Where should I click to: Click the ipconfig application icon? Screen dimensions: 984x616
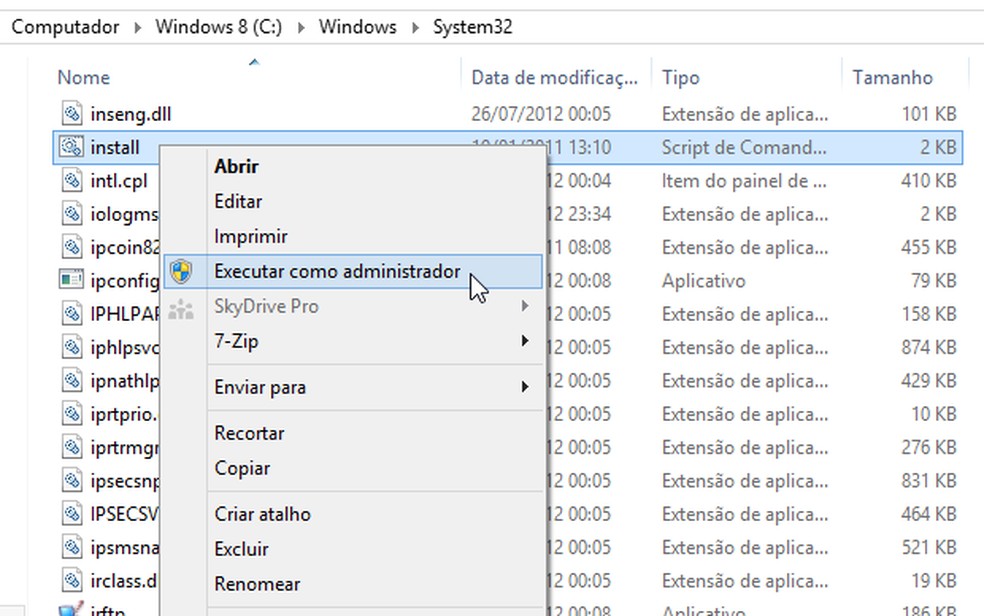click(x=71, y=280)
